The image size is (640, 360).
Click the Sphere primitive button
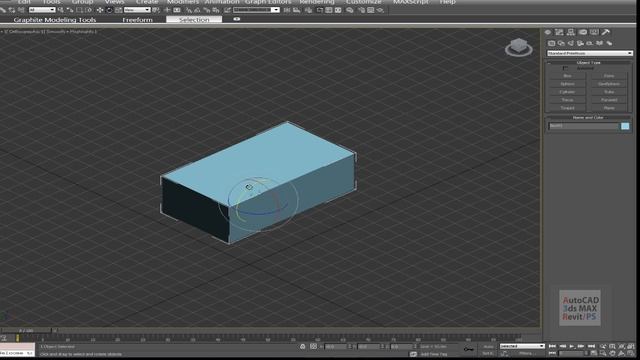pos(567,84)
